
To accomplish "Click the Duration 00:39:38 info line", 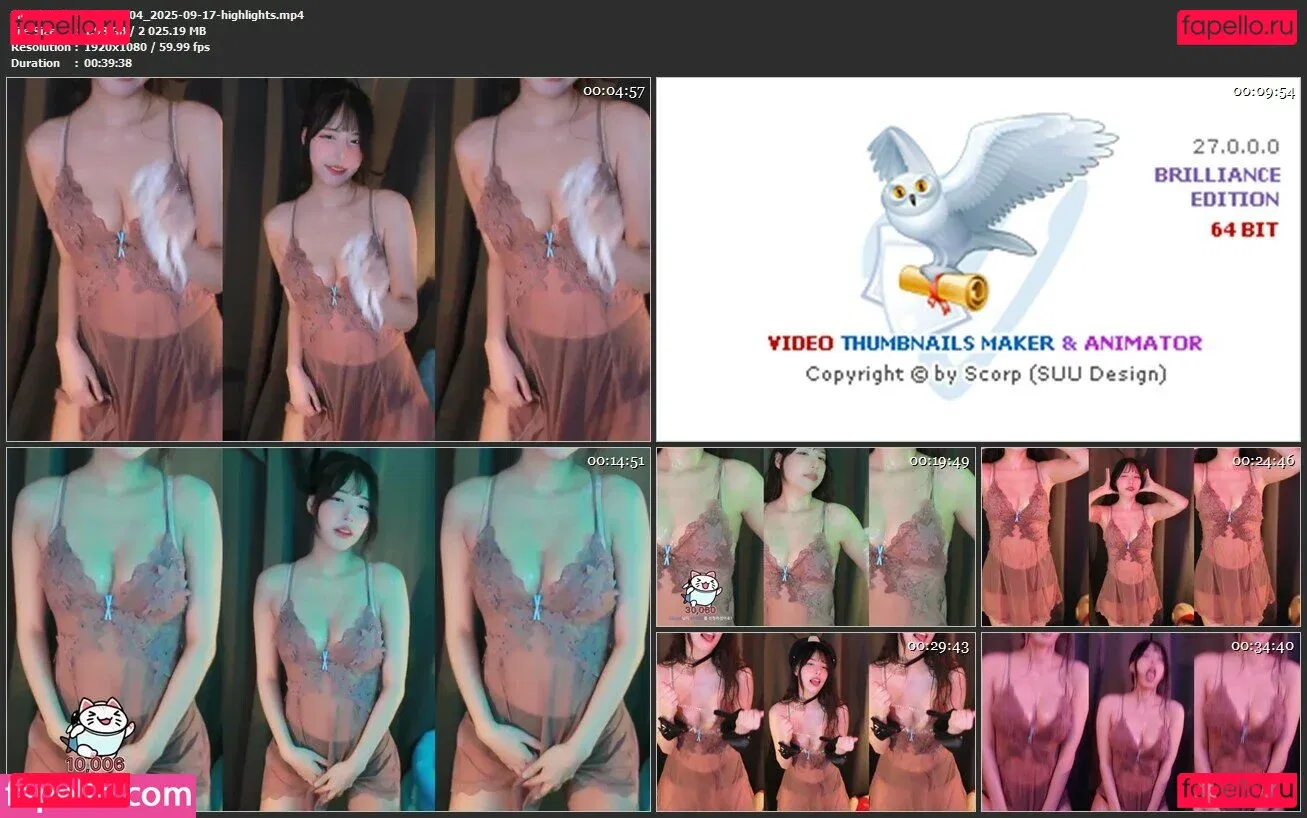I will pos(71,63).
